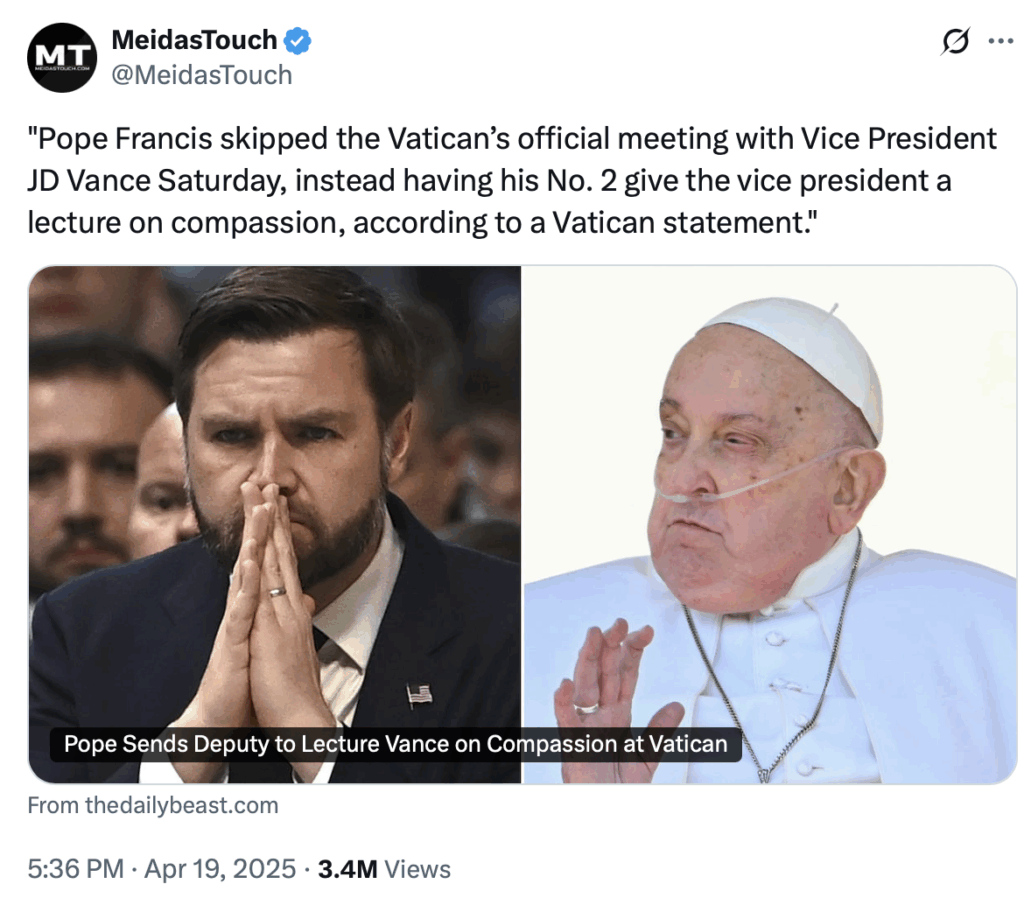Select the quoted tweet text about Pope Francis
Screen dimensions: 1024x898
512,181
